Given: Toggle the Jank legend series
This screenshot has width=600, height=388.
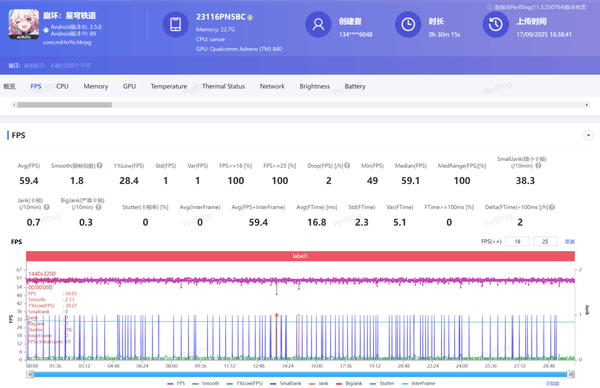Looking at the screenshot, I should tap(318, 383).
